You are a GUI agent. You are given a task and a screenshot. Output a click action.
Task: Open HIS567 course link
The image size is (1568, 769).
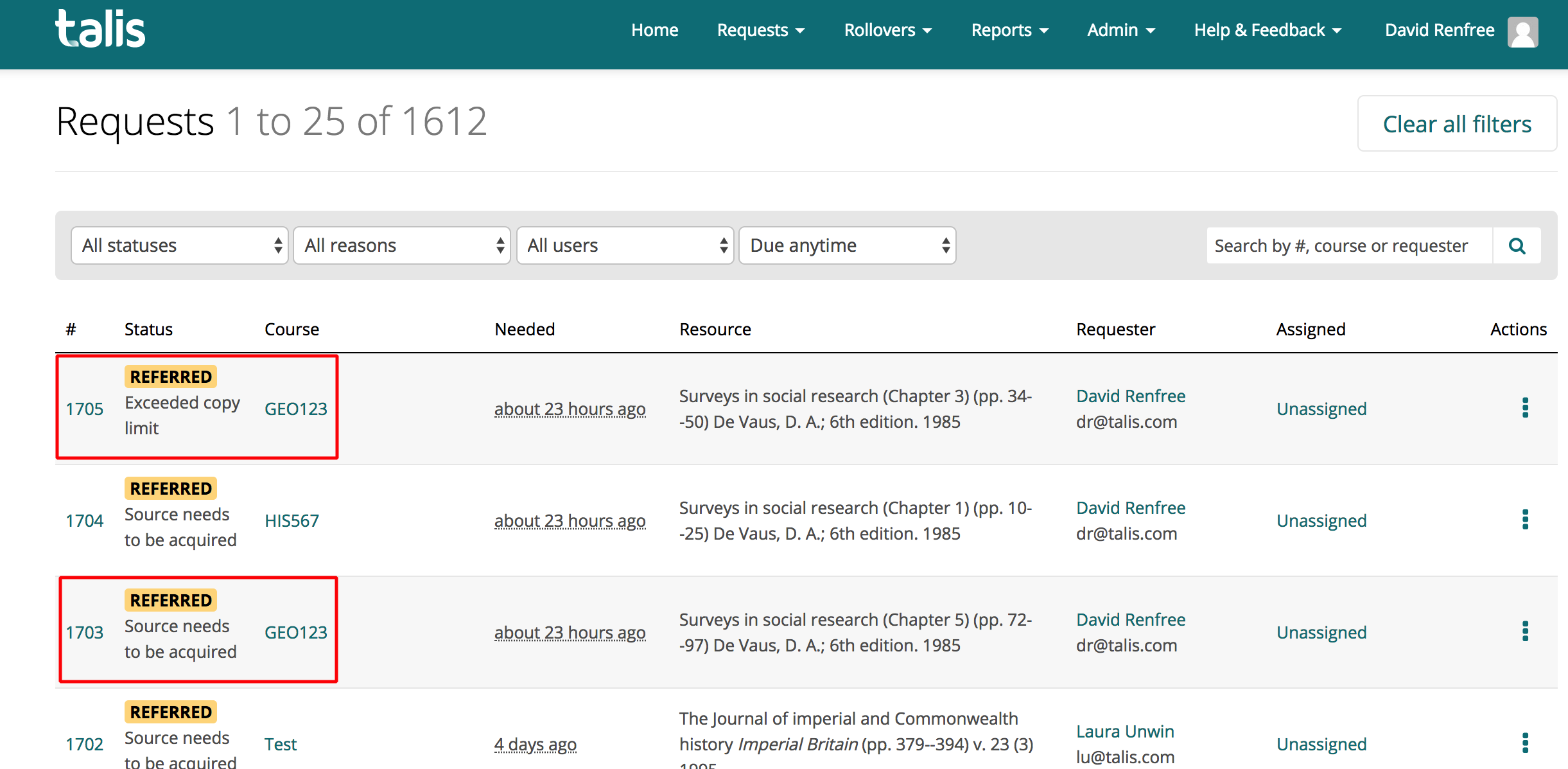(292, 521)
